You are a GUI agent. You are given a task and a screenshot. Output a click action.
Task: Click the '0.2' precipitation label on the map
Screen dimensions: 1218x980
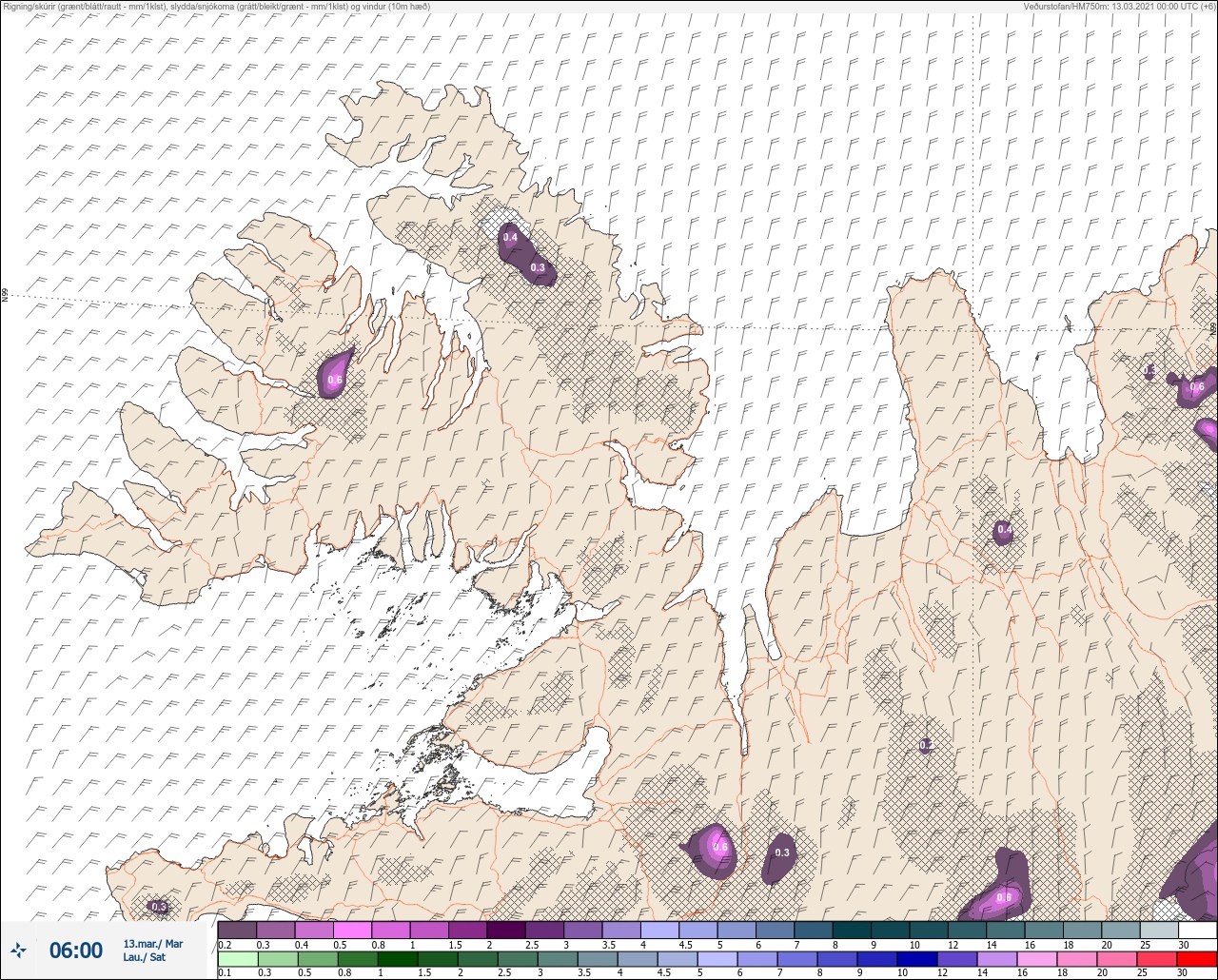(925, 745)
